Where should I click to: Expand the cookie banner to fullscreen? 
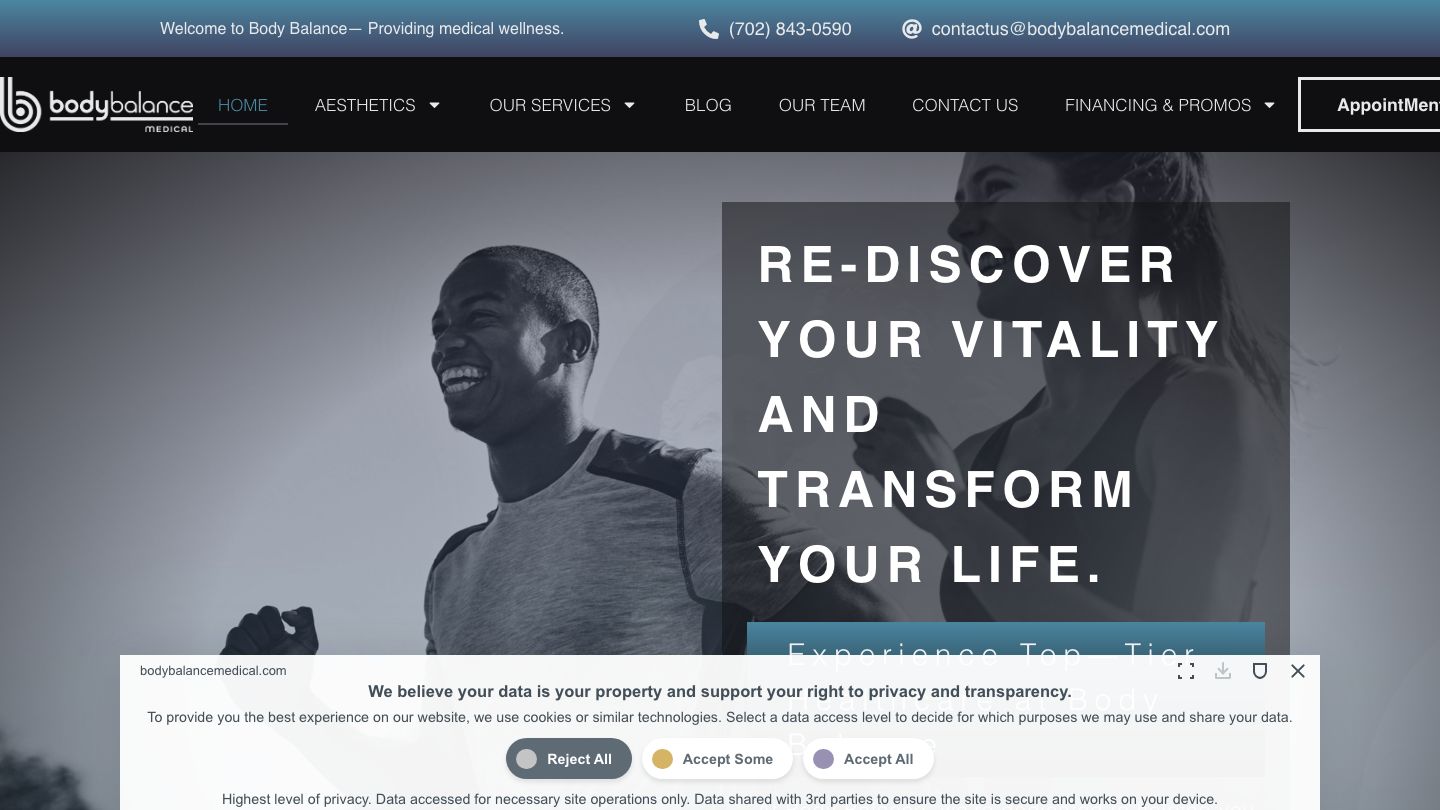(x=1186, y=671)
